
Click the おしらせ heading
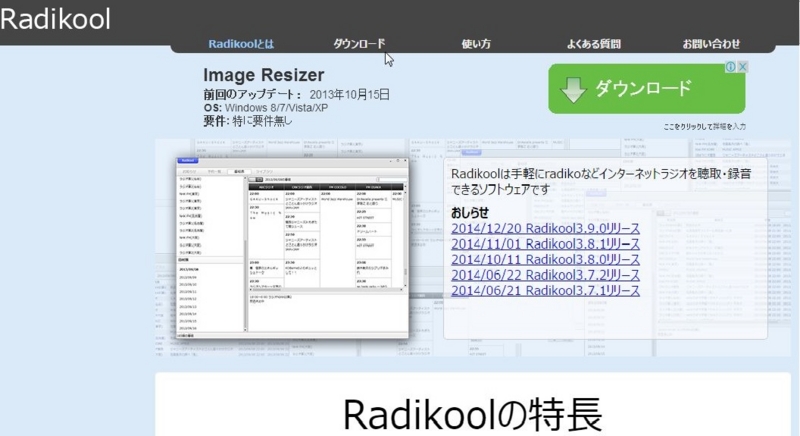[469, 213]
